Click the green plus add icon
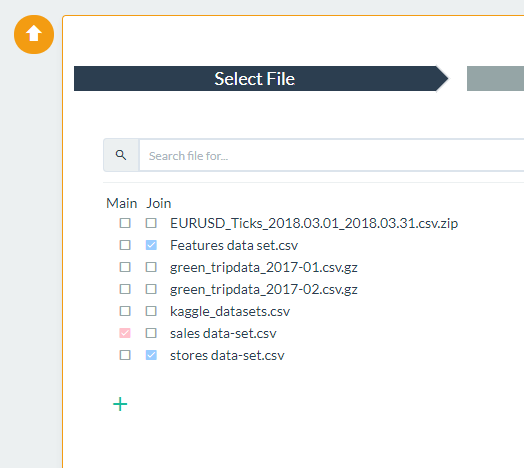This screenshot has height=468, width=524. coord(120,404)
